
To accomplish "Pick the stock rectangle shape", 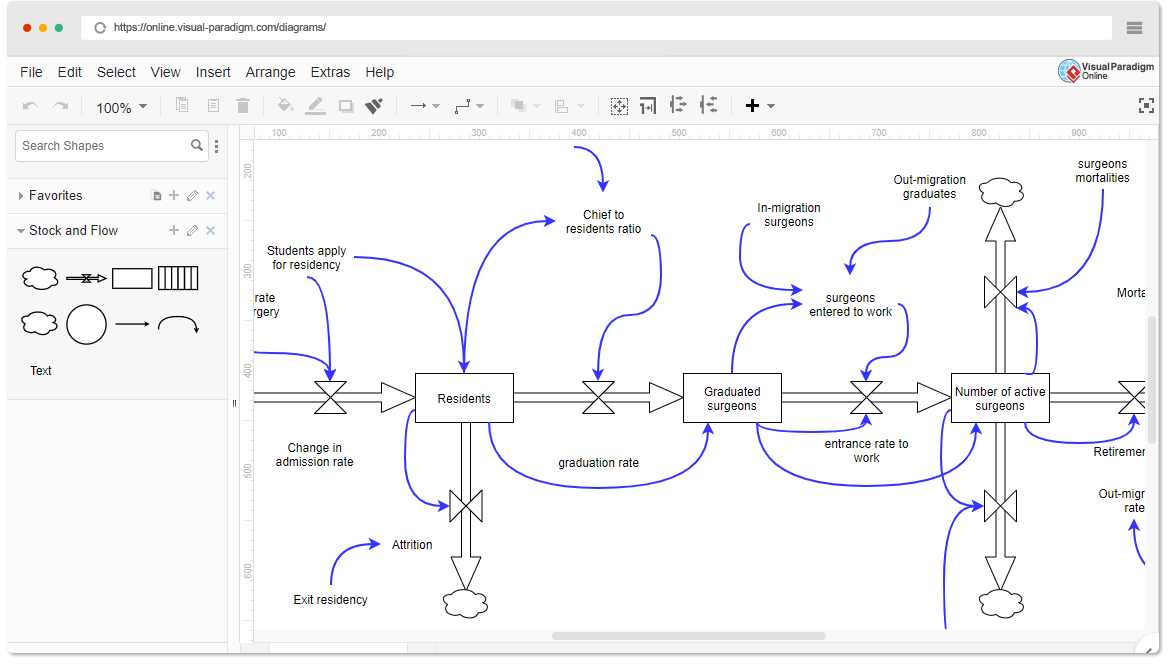I will (132, 278).
